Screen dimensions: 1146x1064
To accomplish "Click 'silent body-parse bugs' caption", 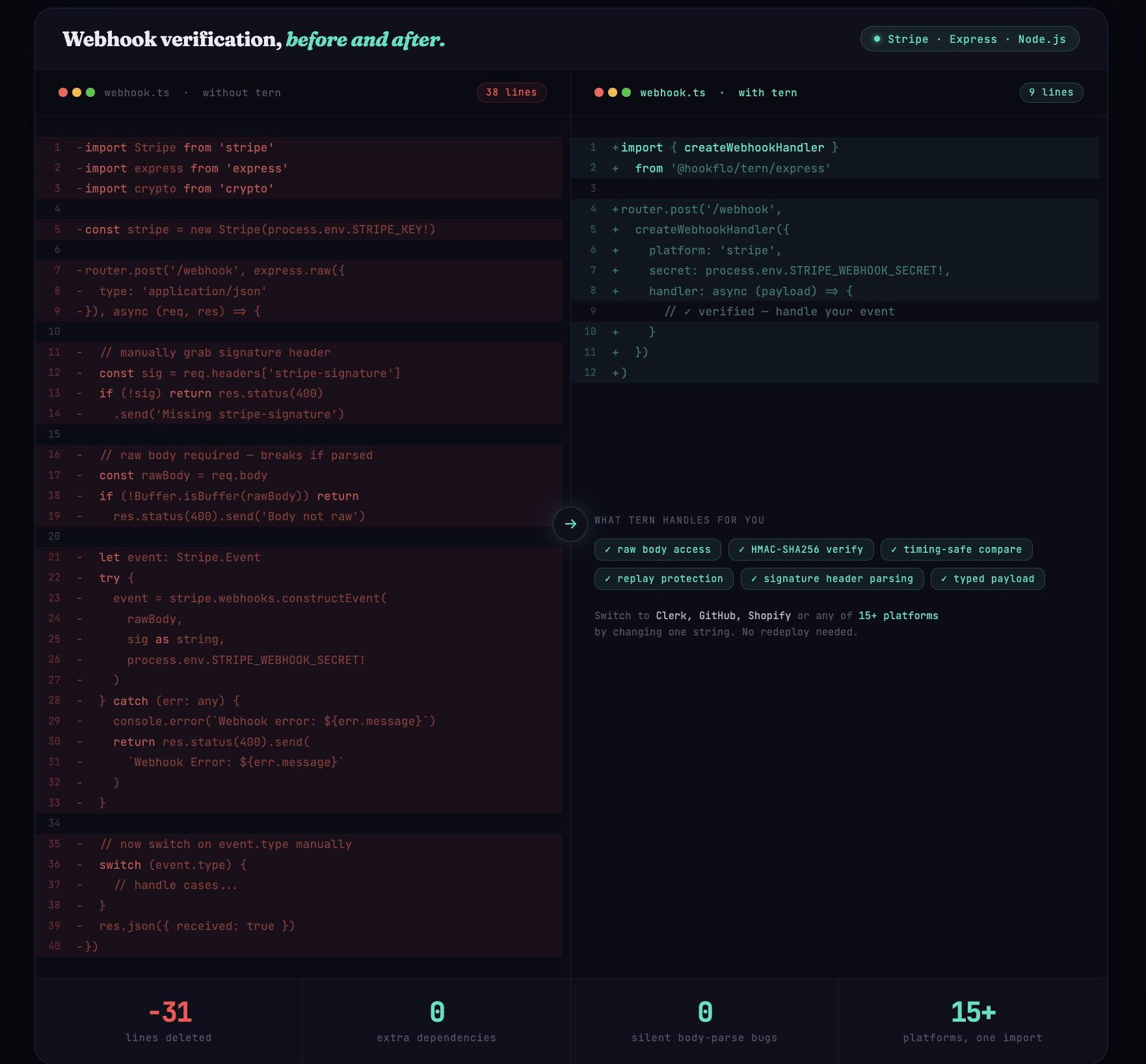I will (x=704, y=1038).
